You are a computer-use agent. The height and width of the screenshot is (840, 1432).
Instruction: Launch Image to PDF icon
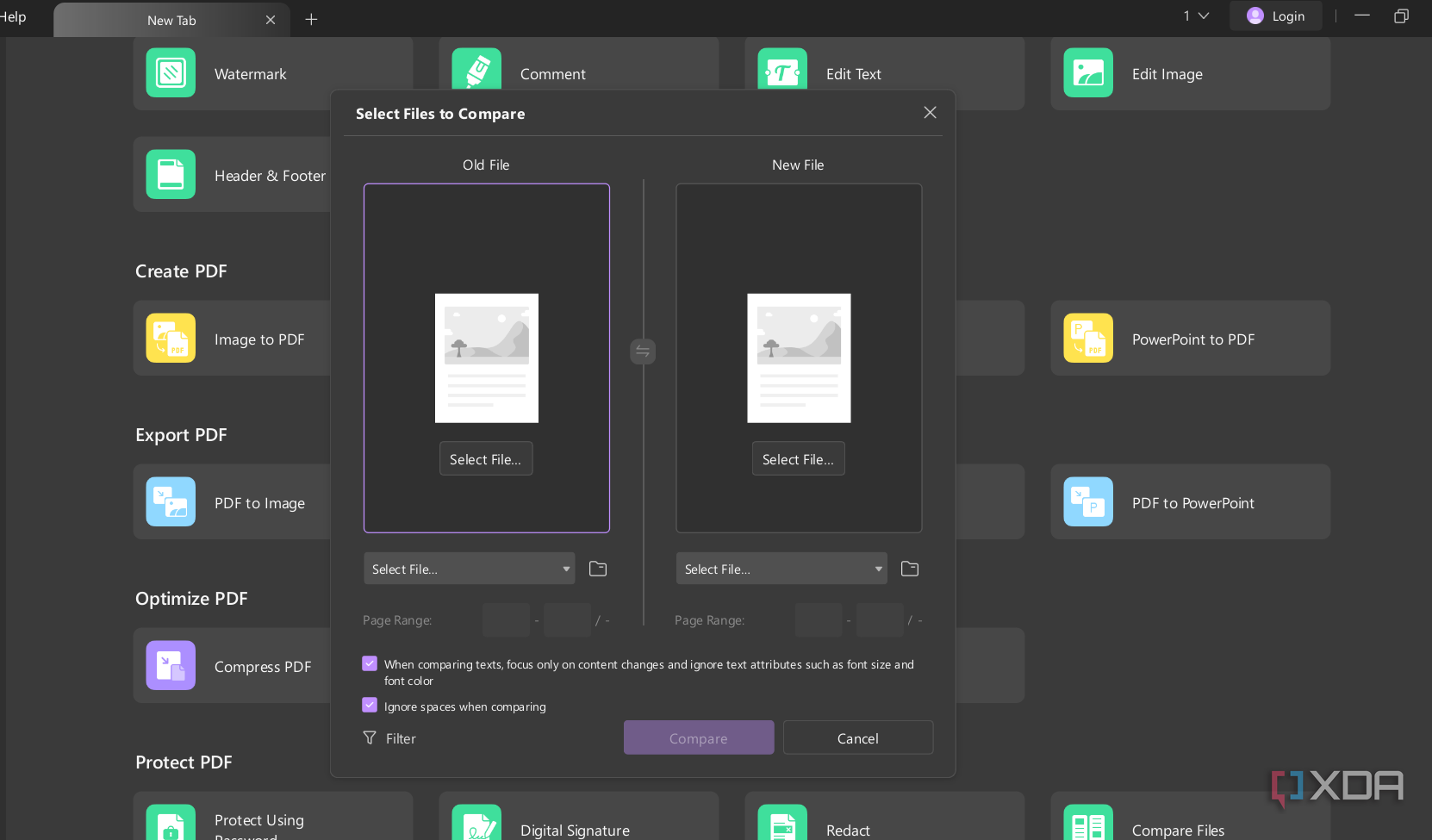coord(171,338)
